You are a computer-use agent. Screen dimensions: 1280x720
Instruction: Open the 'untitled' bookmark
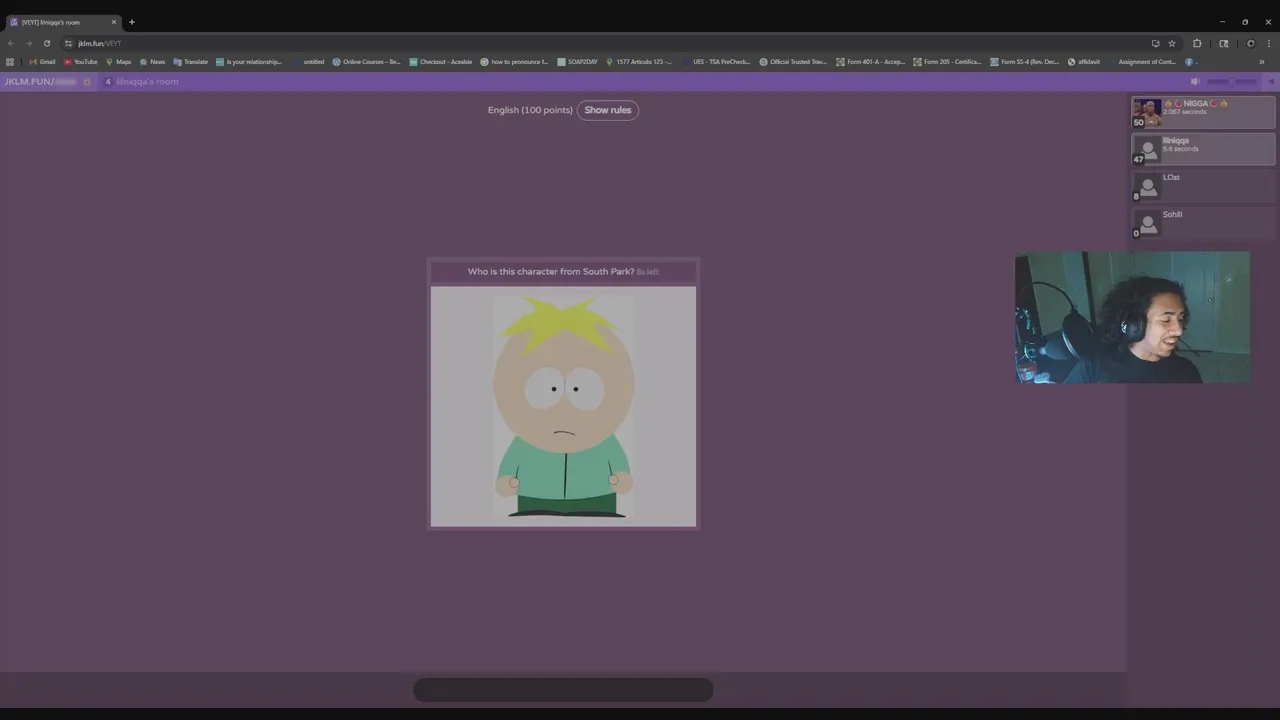pos(308,62)
